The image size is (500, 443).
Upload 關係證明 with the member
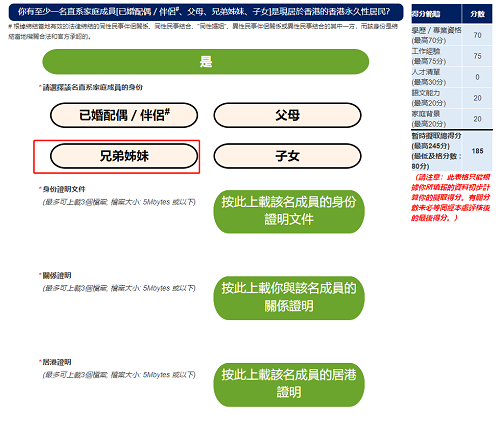[289, 297]
